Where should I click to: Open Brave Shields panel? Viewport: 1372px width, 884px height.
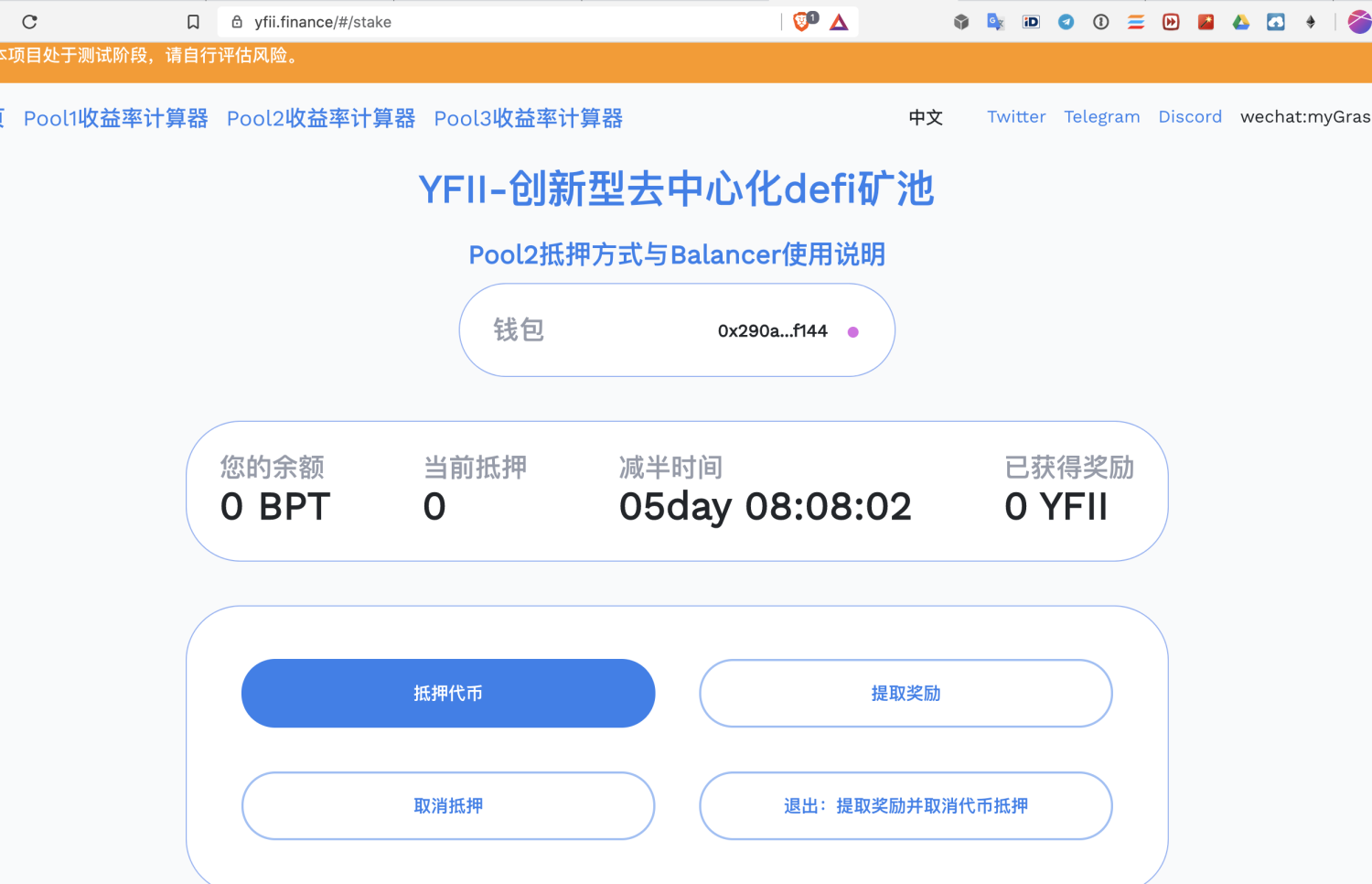(803, 21)
